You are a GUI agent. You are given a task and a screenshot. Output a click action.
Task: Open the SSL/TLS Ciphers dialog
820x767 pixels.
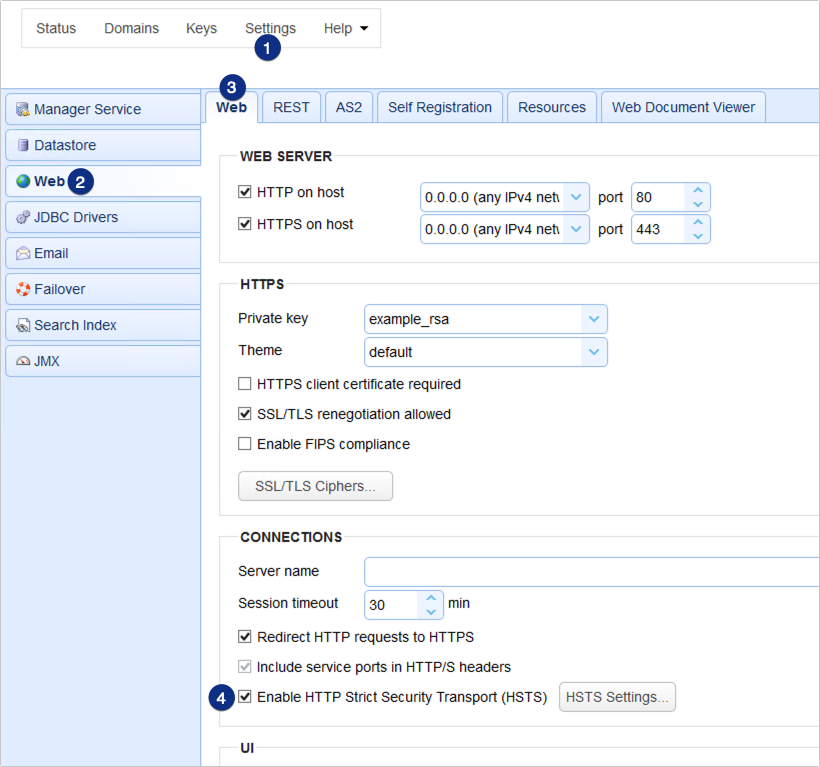point(315,486)
